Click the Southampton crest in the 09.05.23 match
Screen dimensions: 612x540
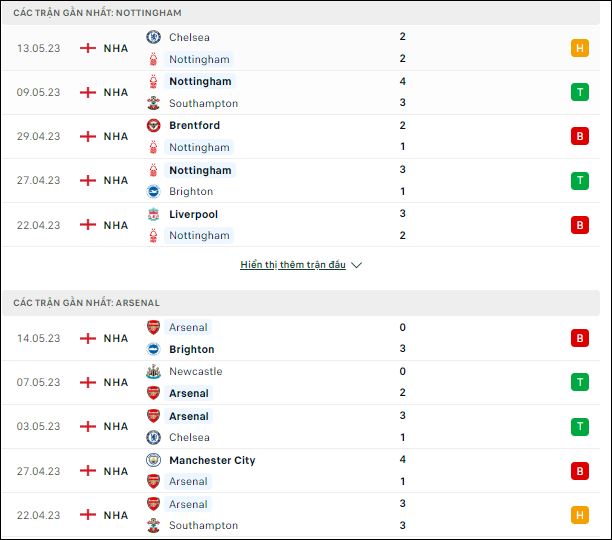tap(153, 103)
